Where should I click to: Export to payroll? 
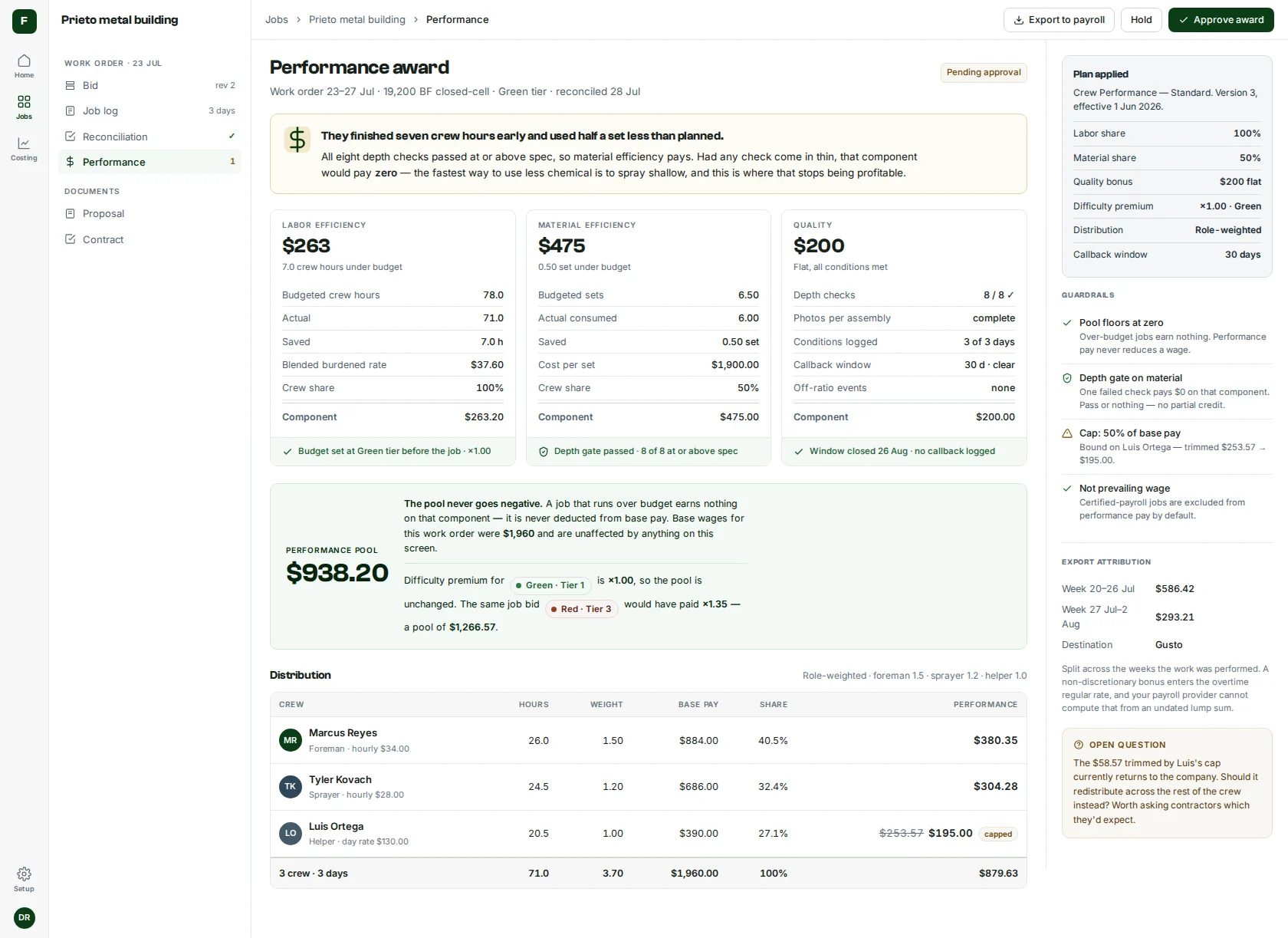tap(1060, 20)
